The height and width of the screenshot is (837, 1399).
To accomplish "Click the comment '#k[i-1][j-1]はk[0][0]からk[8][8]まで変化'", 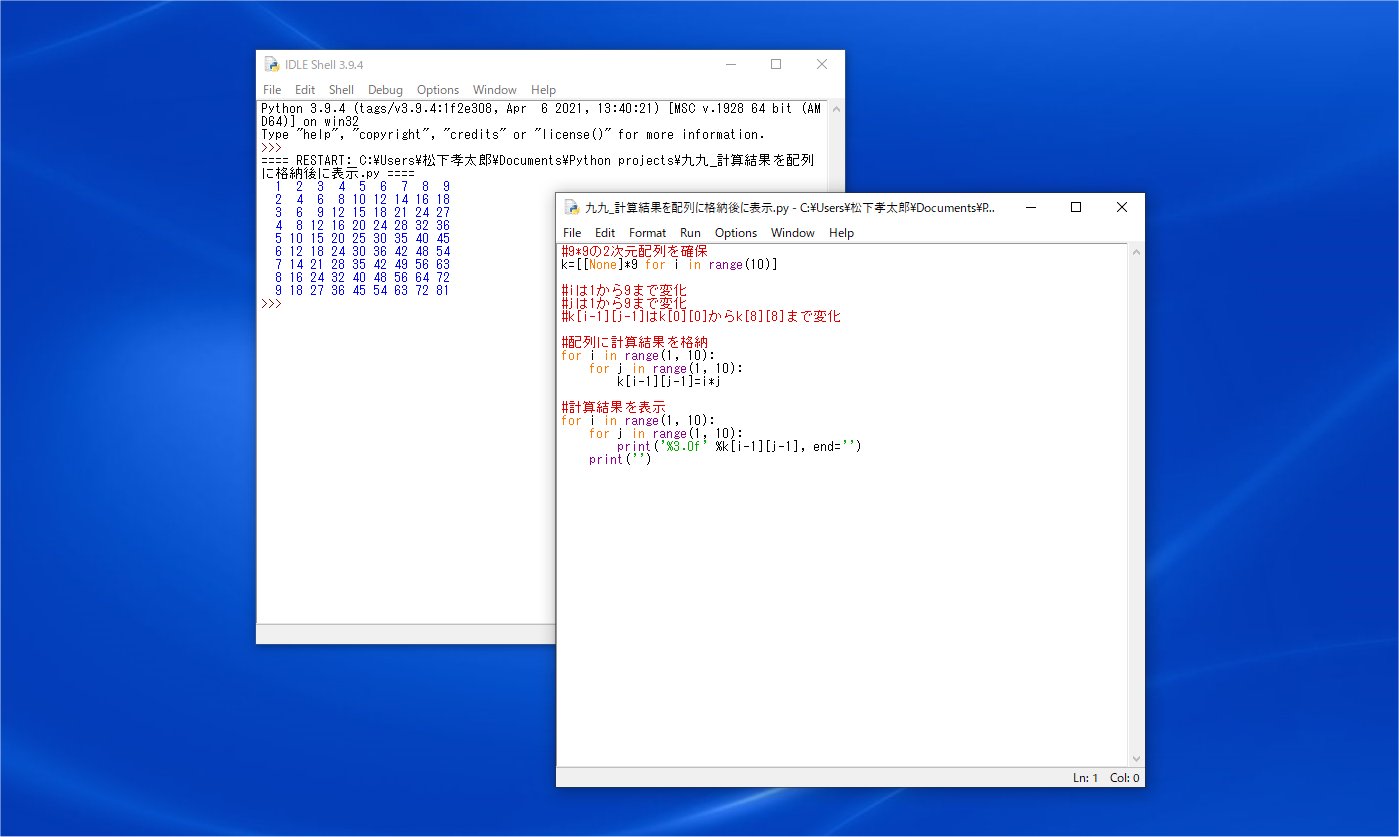I will pos(701,317).
